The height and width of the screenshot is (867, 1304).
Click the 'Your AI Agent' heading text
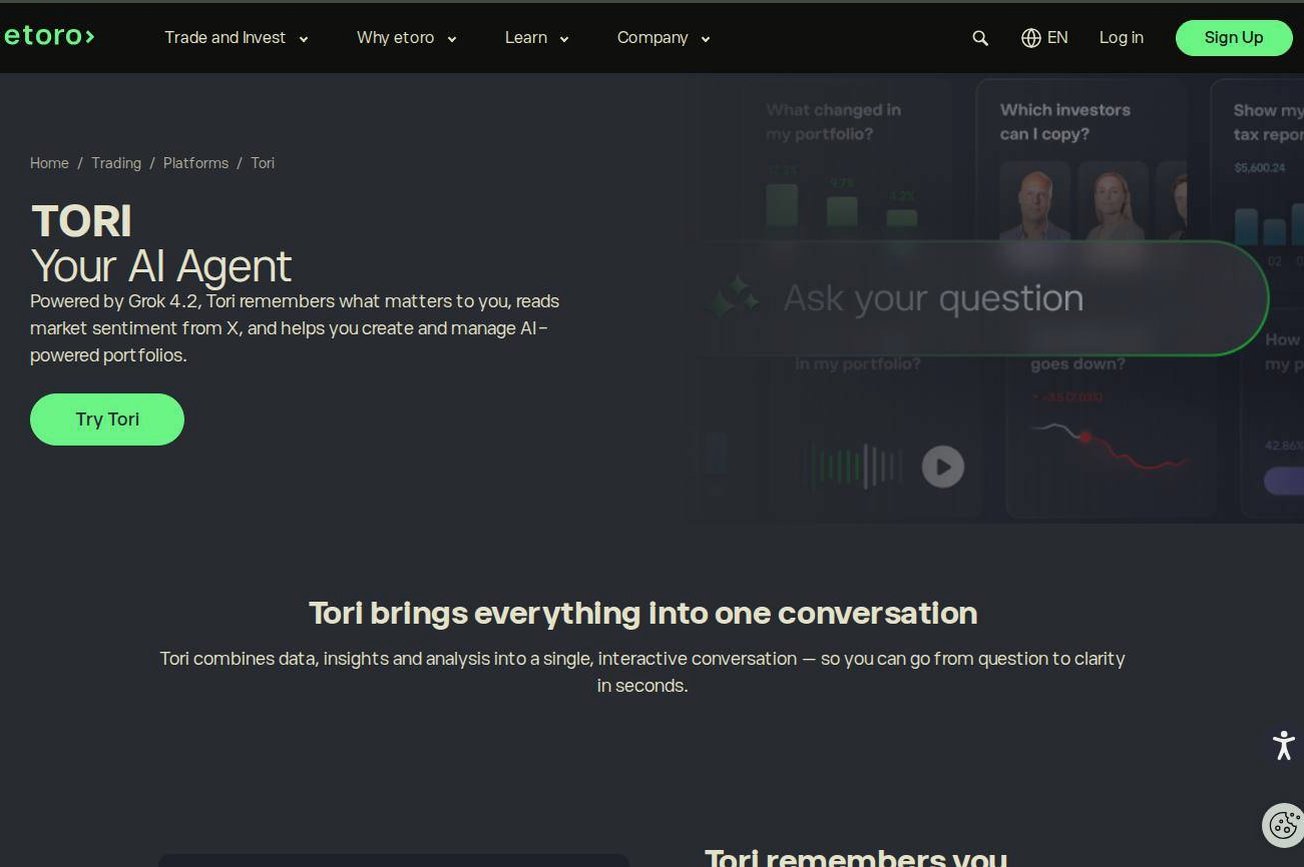161,266
